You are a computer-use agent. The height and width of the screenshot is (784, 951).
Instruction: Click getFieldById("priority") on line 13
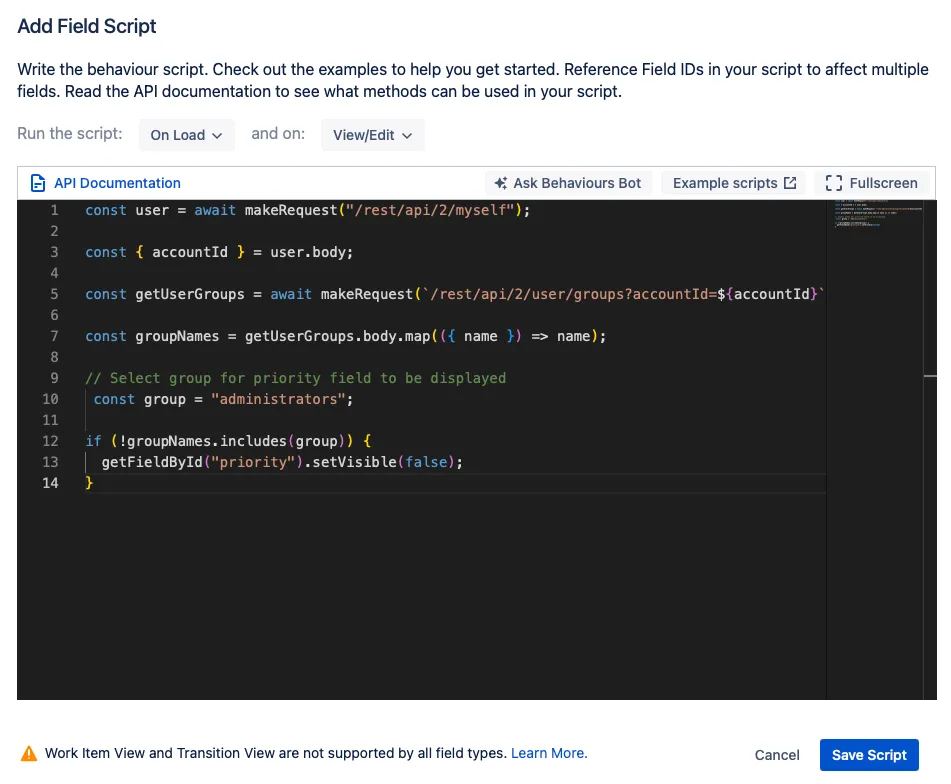pyautogui.click(x=202, y=462)
